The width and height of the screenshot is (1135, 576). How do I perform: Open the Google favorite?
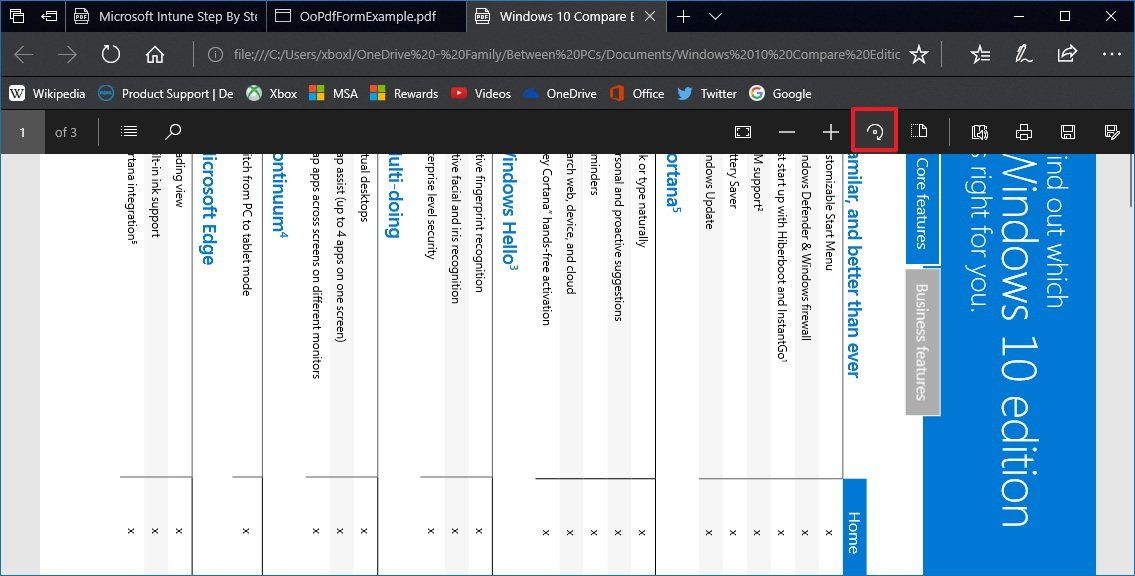(x=780, y=93)
